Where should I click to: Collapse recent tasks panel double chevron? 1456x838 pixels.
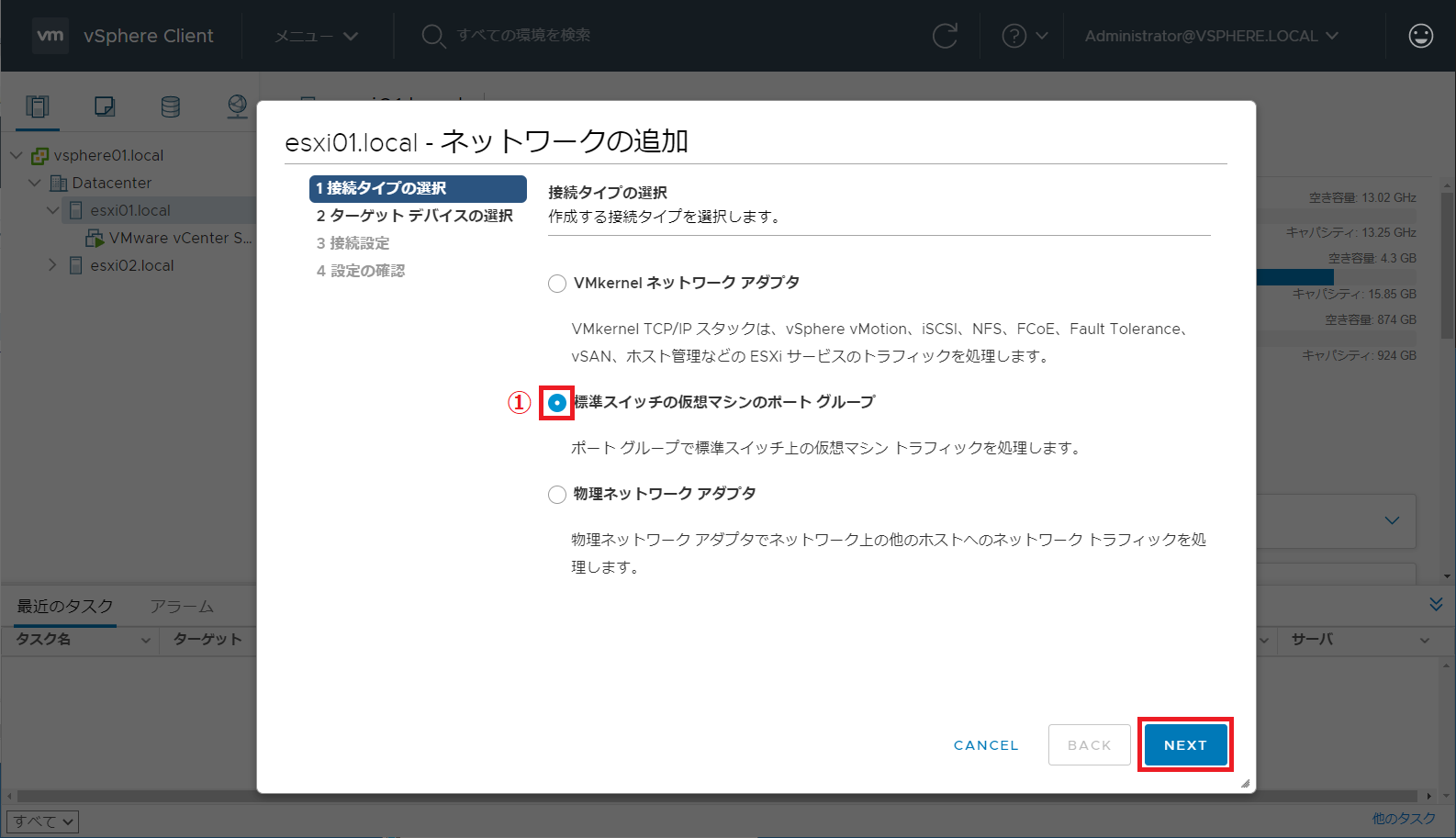[1437, 604]
